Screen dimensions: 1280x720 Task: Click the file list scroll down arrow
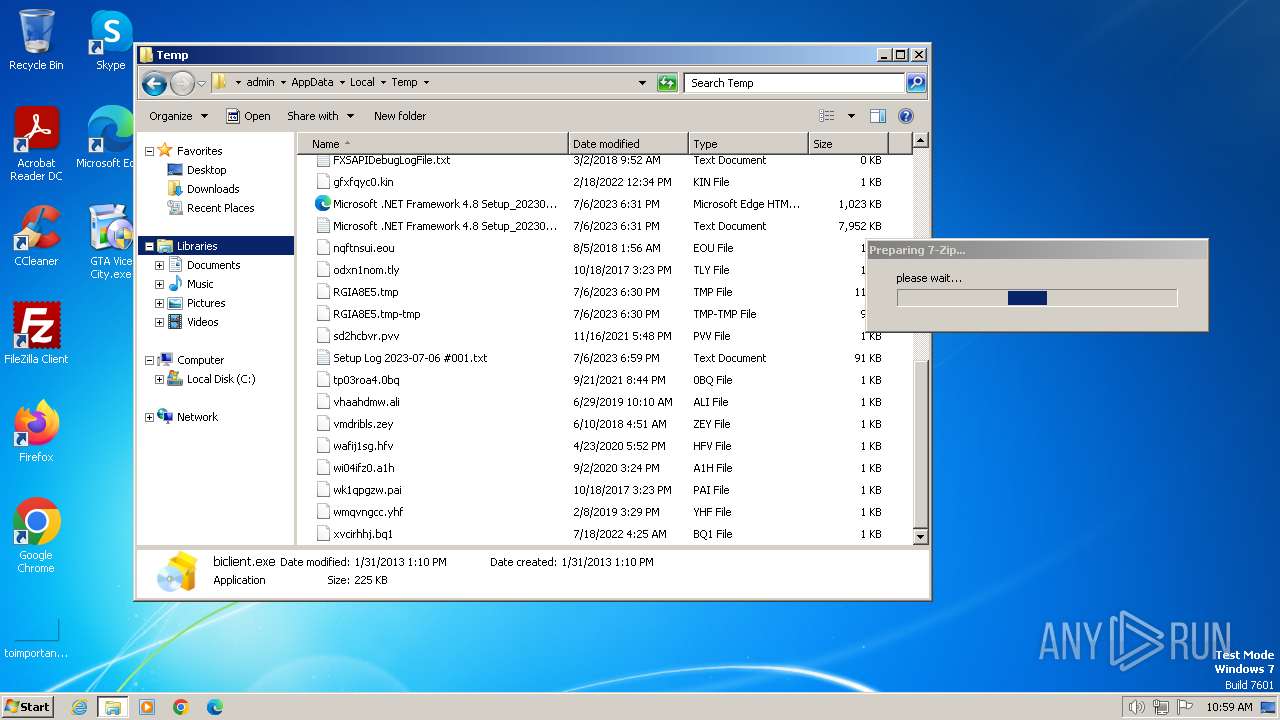pyautogui.click(x=921, y=537)
